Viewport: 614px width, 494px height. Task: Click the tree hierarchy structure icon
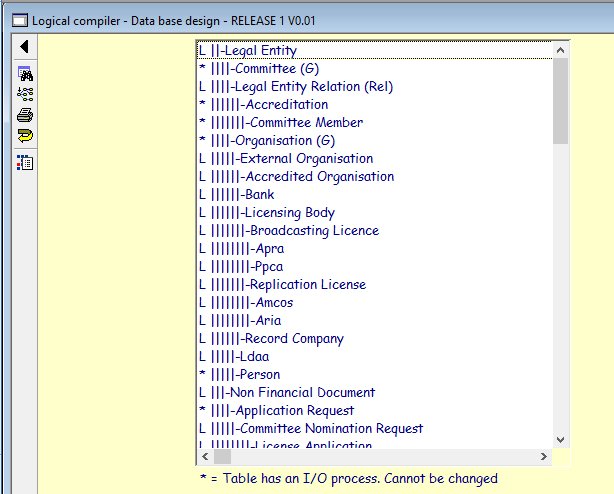click(x=25, y=93)
